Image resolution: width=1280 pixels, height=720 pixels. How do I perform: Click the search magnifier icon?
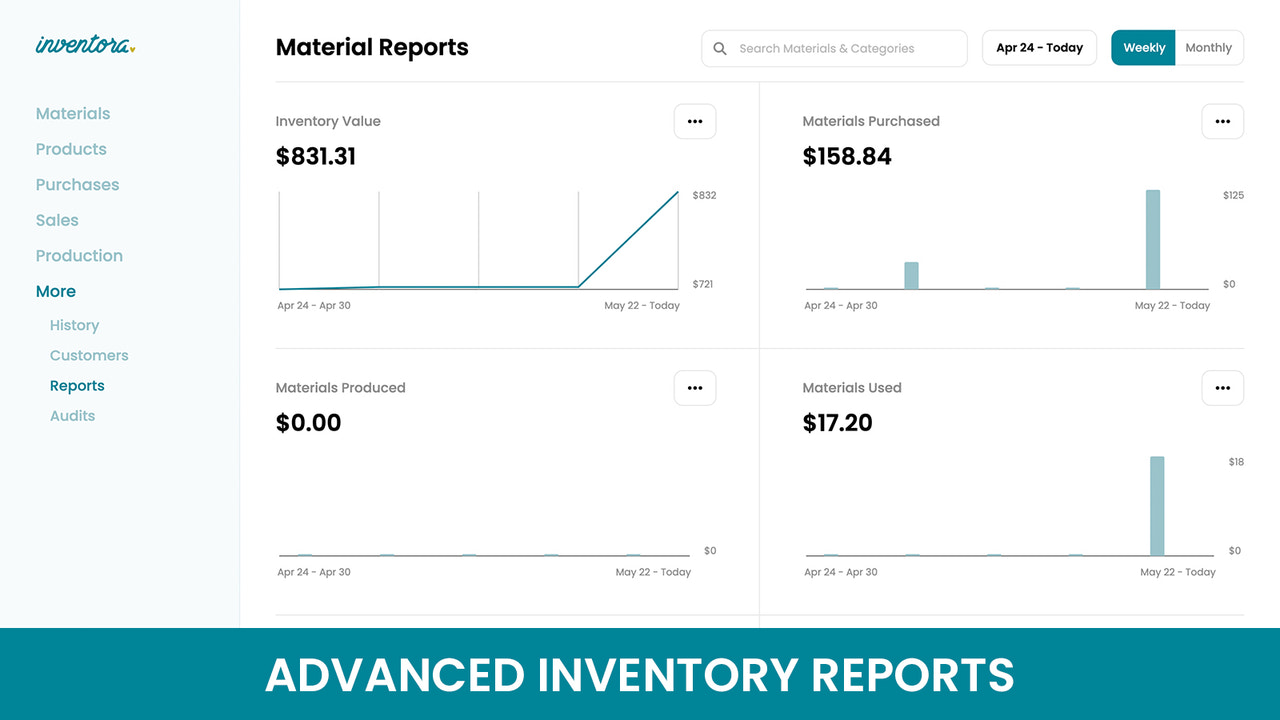coord(719,48)
